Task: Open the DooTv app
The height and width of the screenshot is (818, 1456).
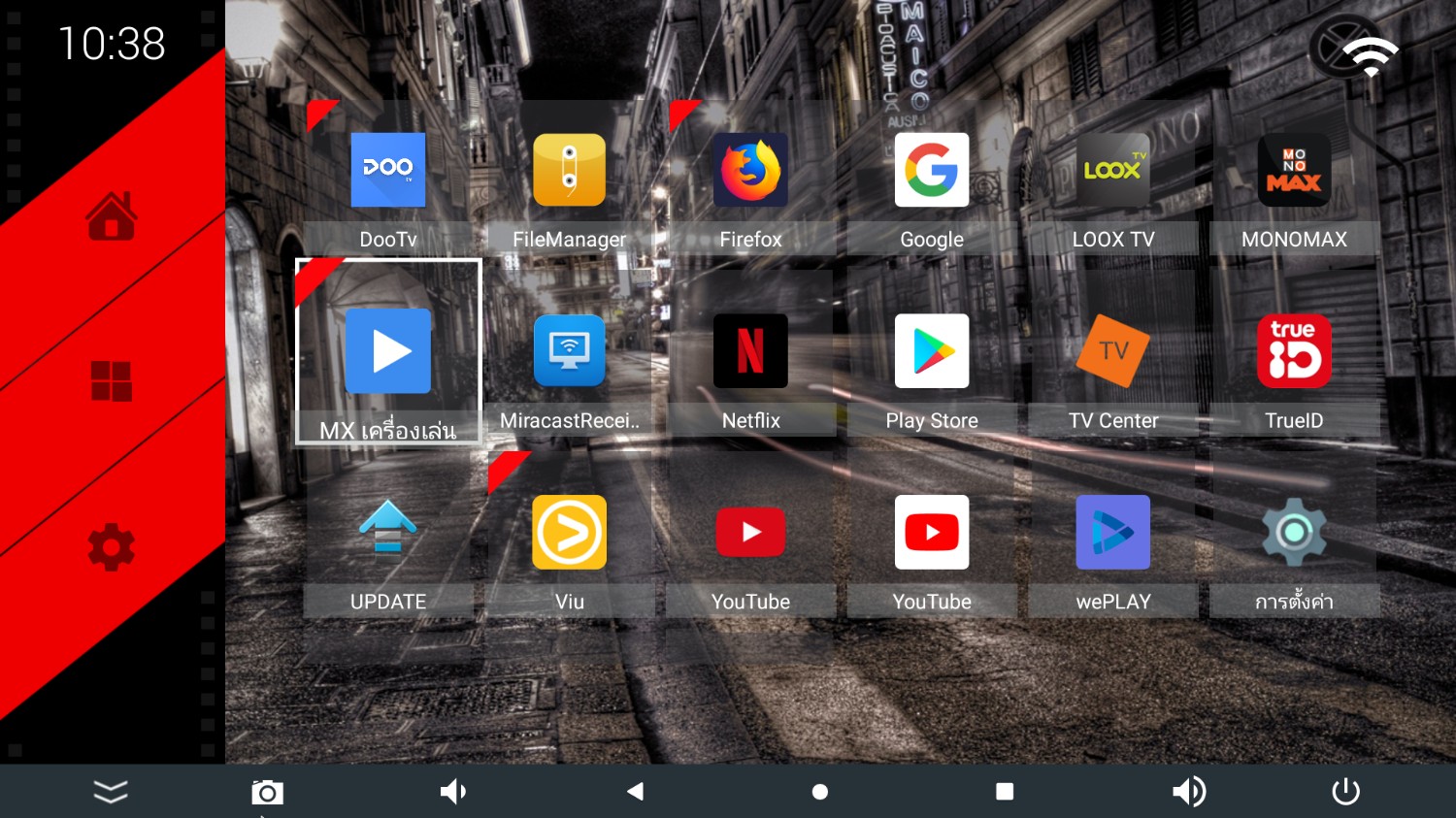Action: click(388, 179)
